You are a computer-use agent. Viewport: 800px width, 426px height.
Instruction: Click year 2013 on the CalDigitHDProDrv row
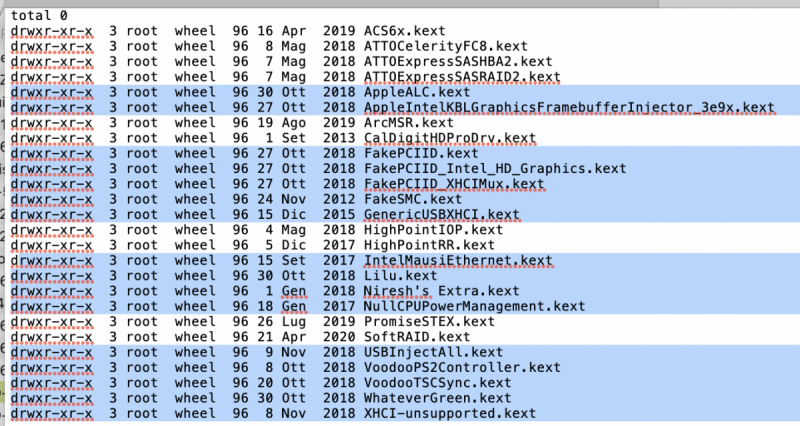pyautogui.click(x=339, y=138)
